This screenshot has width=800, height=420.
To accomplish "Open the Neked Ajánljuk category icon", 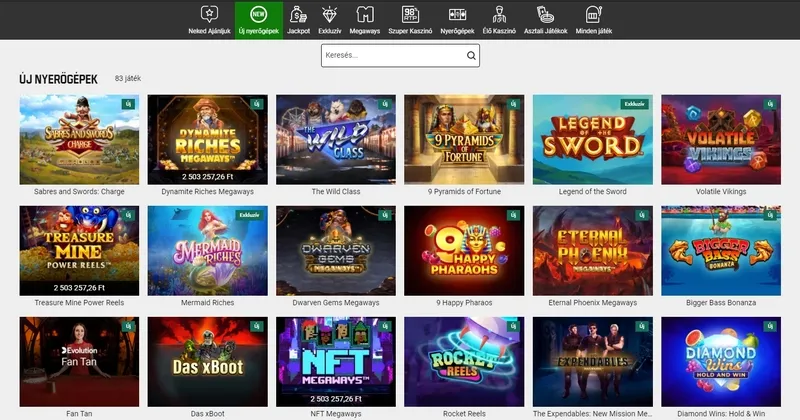I will pyautogui.click(x=210, y=14).
